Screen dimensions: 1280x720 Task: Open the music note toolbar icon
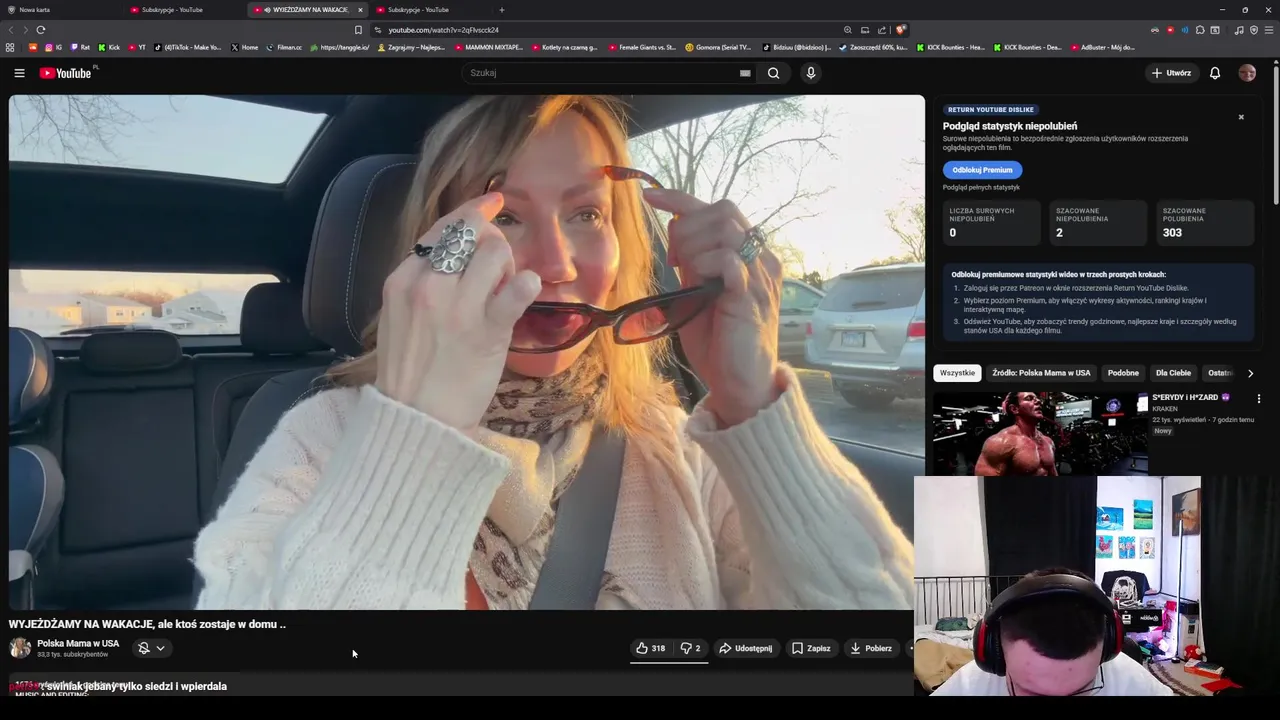[x=1239, y=30]
